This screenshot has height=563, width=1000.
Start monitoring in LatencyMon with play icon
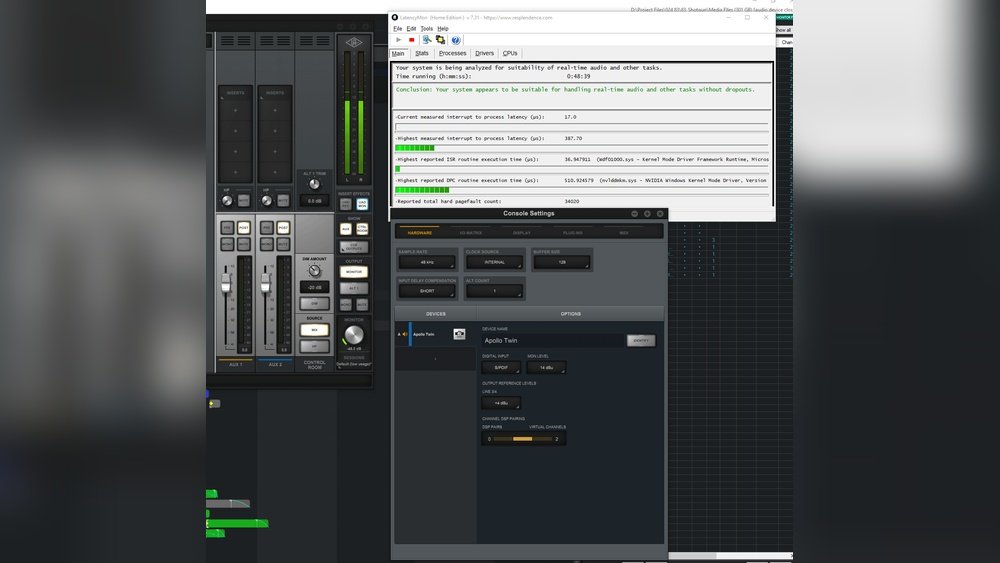click(399, 40)
